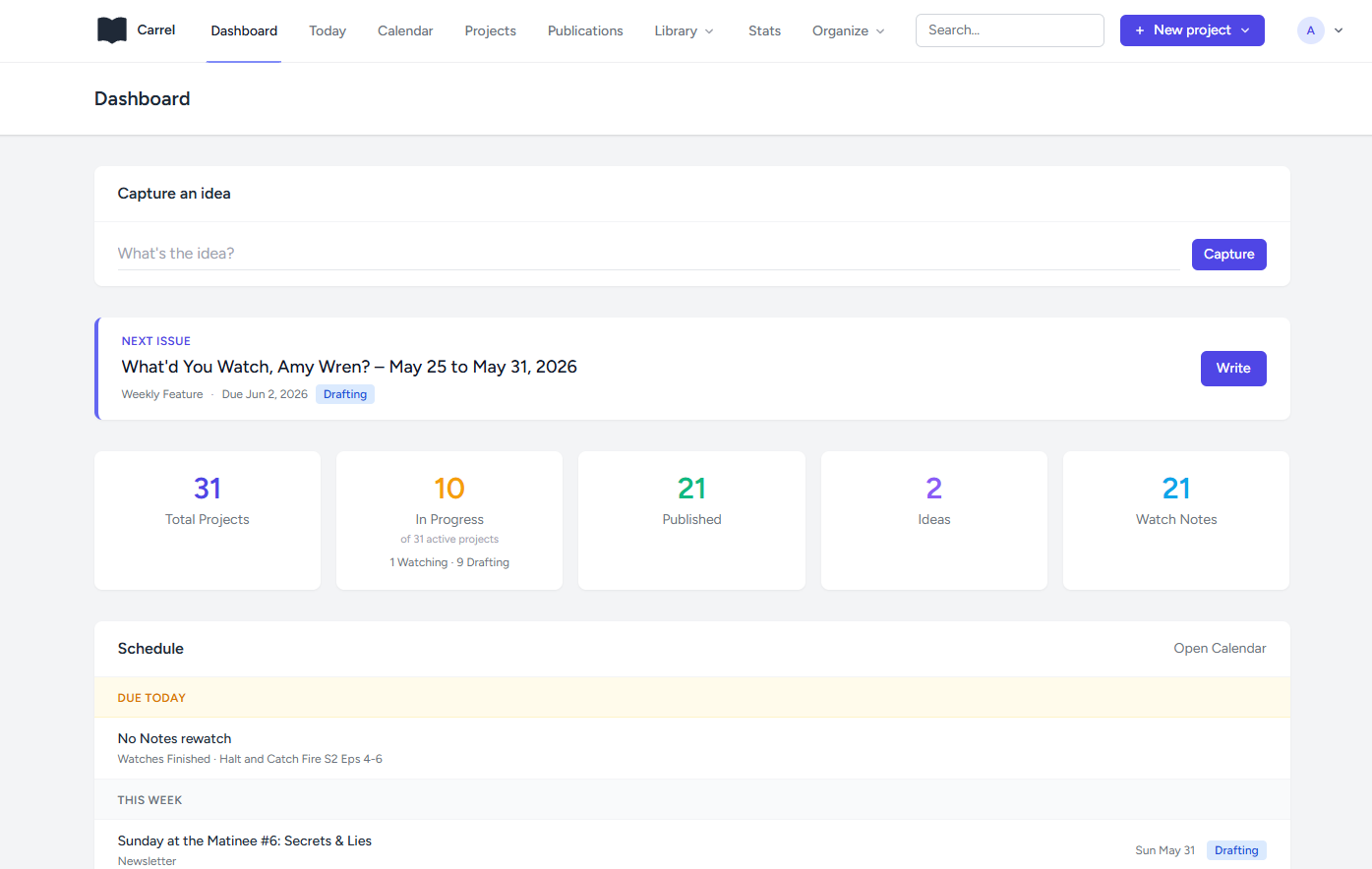The height and width of the screenshot is (869, 1372).
Task: Click the Write button for next issue
Action: click(1233, 369)
